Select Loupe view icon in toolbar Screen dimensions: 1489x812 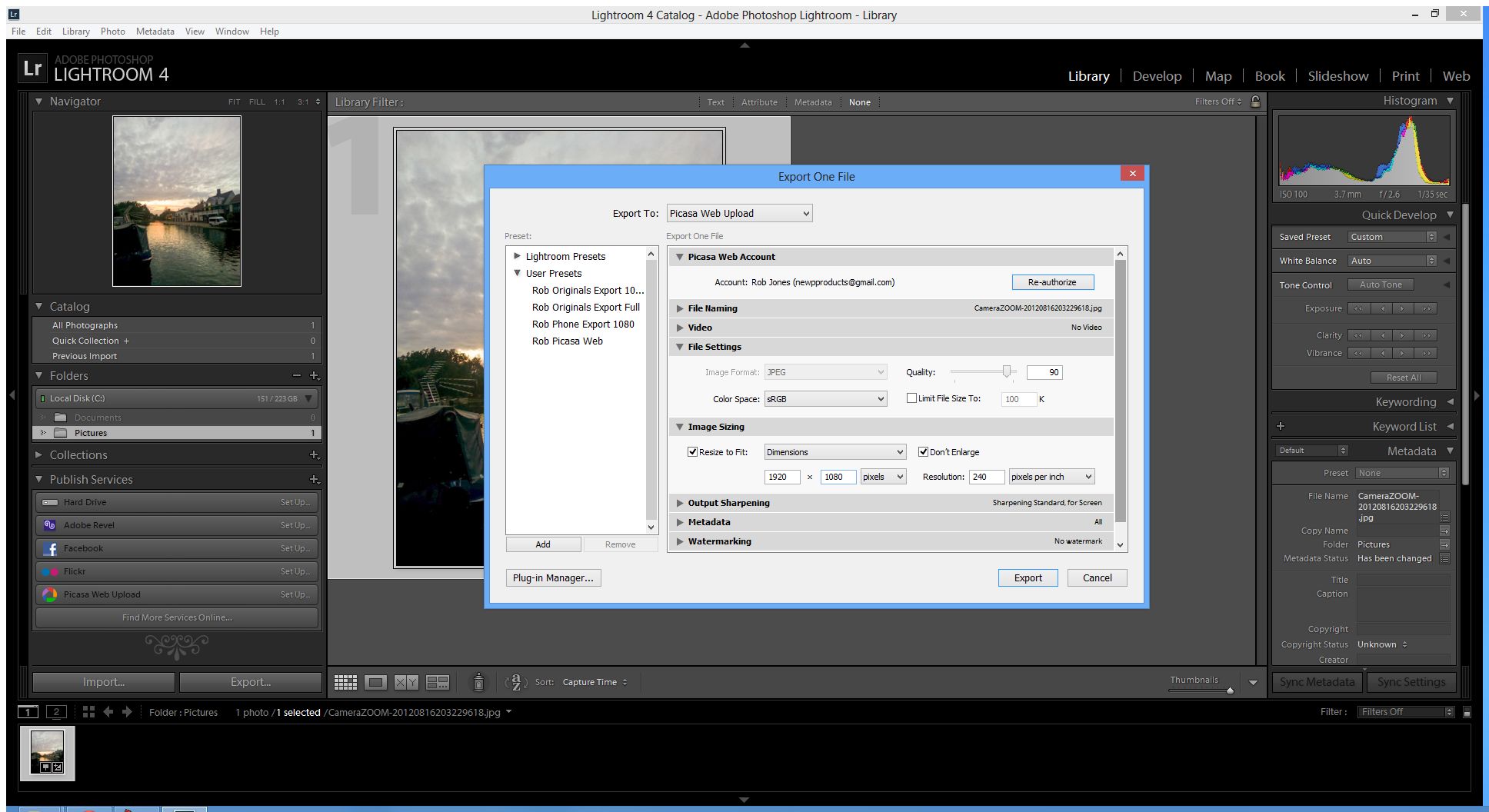376,682
